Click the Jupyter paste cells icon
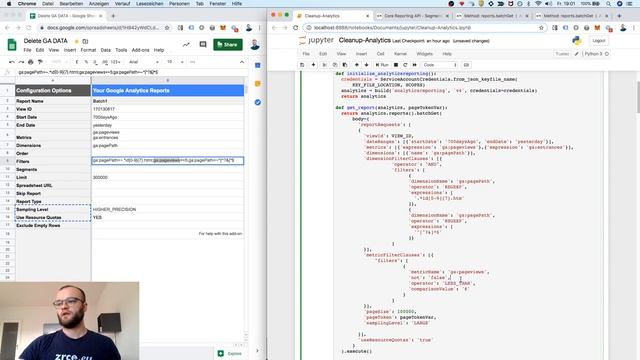Viewport: 640px width, 360px height. pyautogui.click(x=345, y=65)
